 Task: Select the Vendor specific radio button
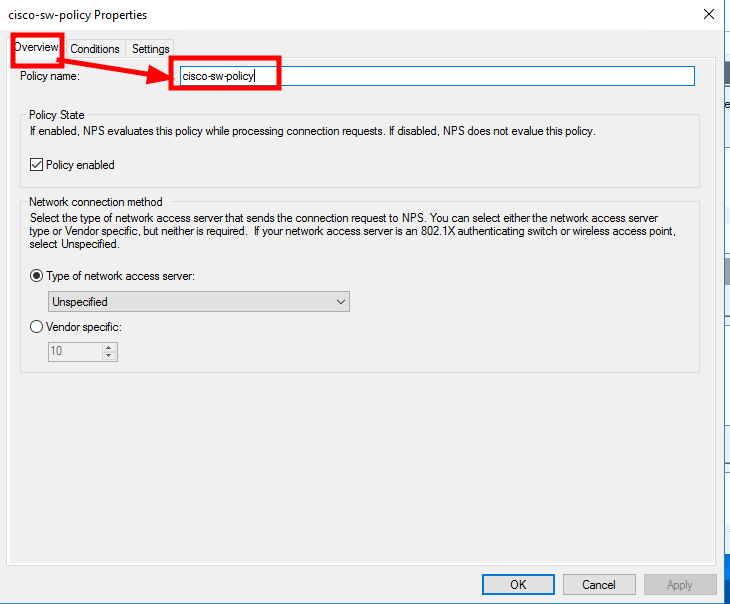pyautogui.click(x=36, y=327)
